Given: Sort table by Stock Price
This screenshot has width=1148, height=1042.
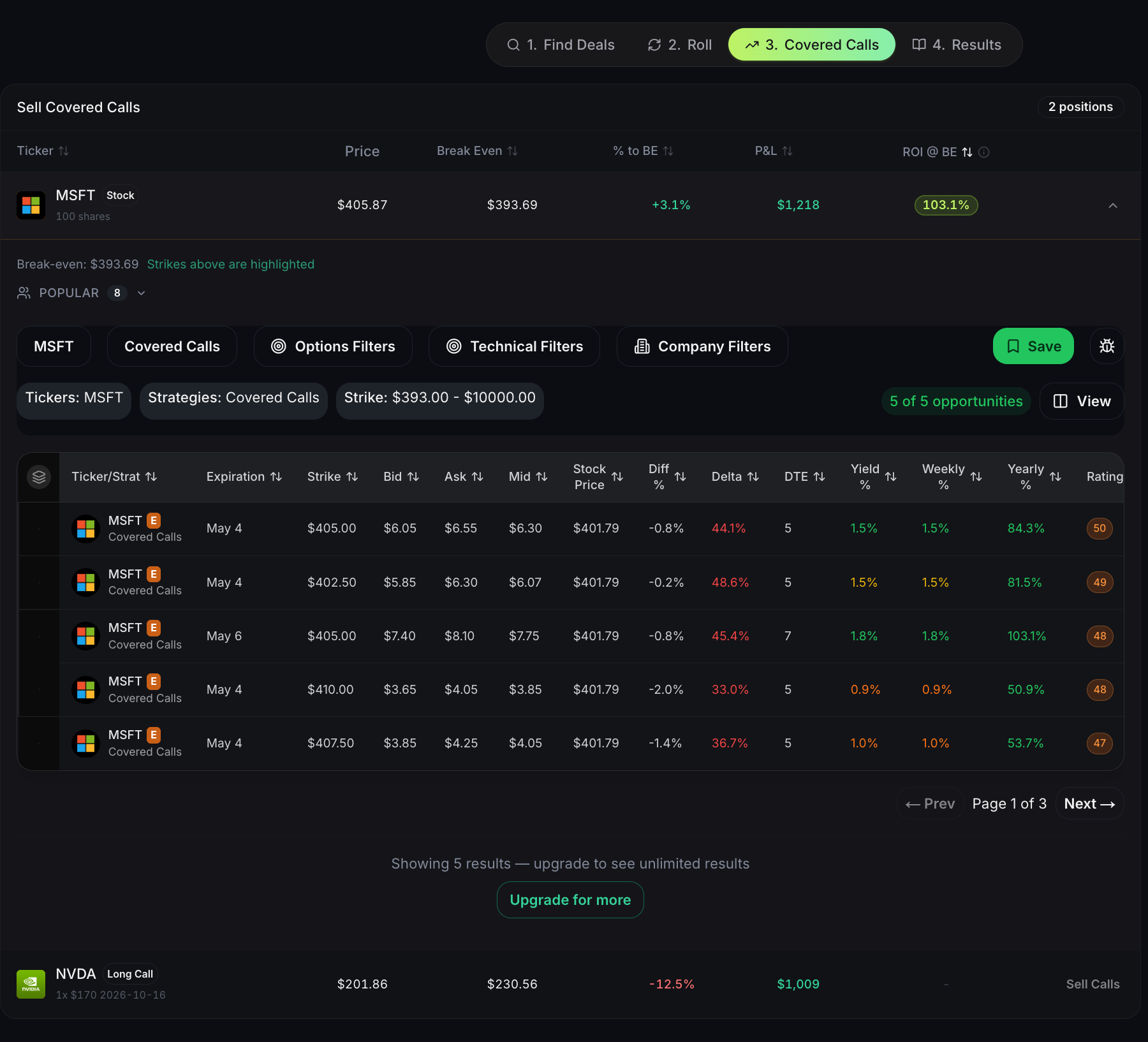Looking at the screenshot, I should click(x=598, y=476).
